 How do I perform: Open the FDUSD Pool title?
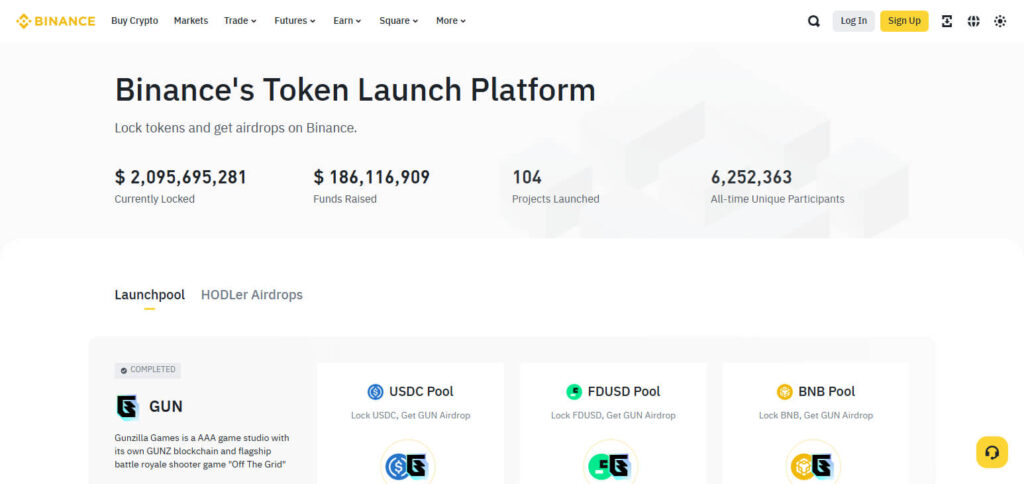click(x=624, y=392)
